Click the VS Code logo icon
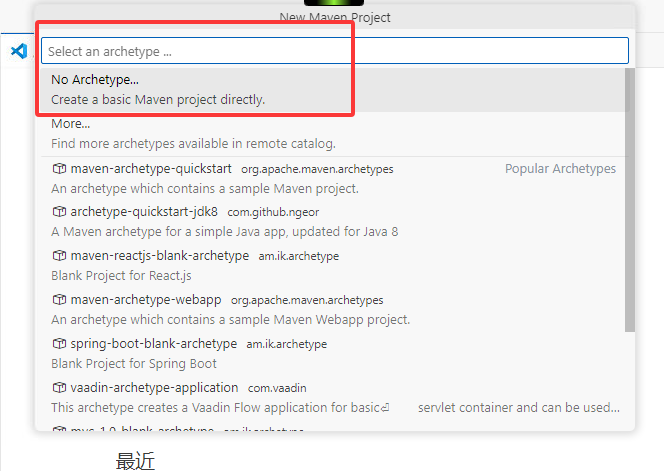 19,51
